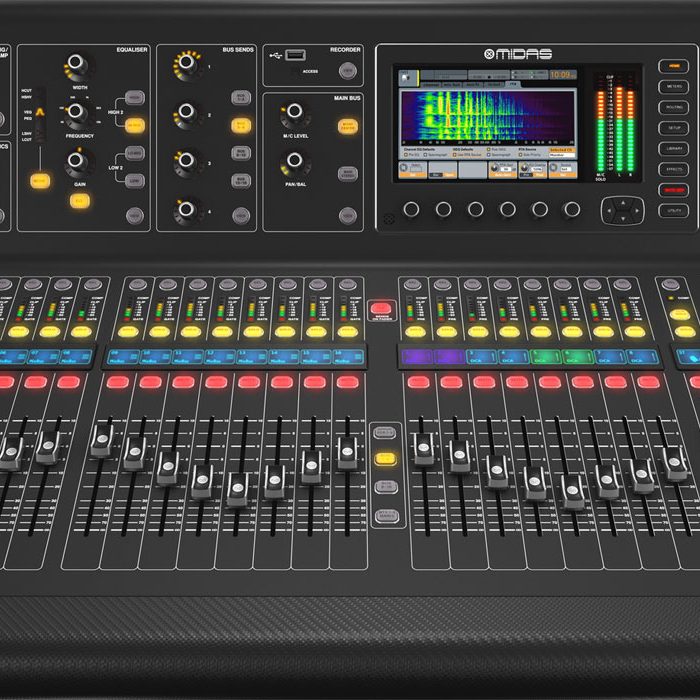Turn the equaliser WIDTH knob

76,63
